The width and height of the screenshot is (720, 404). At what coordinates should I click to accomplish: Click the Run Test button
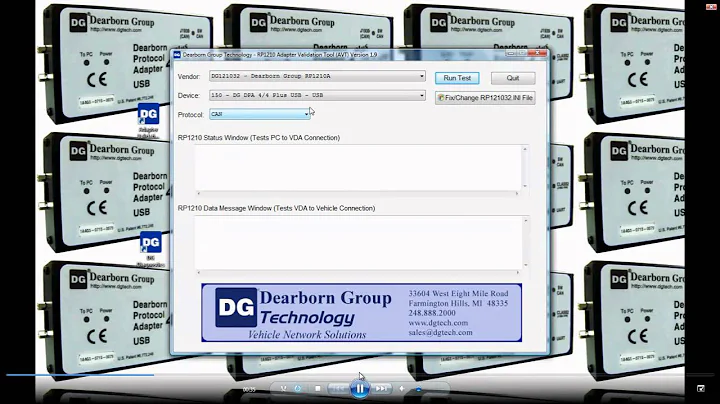pyautogui.click(x=457, y=78)
